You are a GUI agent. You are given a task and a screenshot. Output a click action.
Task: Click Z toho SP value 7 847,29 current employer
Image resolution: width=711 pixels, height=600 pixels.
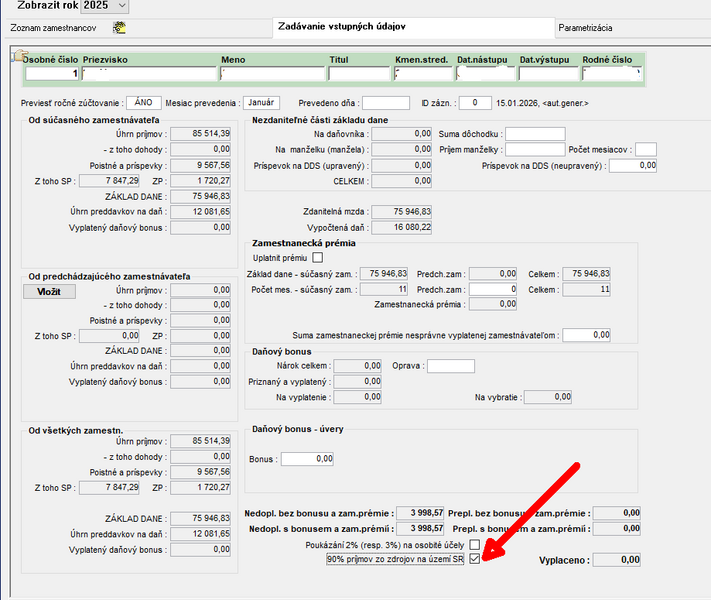click(x=109, y=180)
